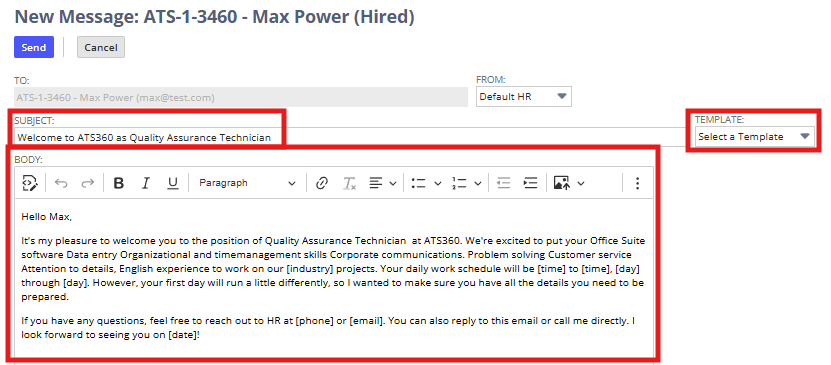Click the decrease indent icon
Screen dimensions: 831x365
(503, 183)
